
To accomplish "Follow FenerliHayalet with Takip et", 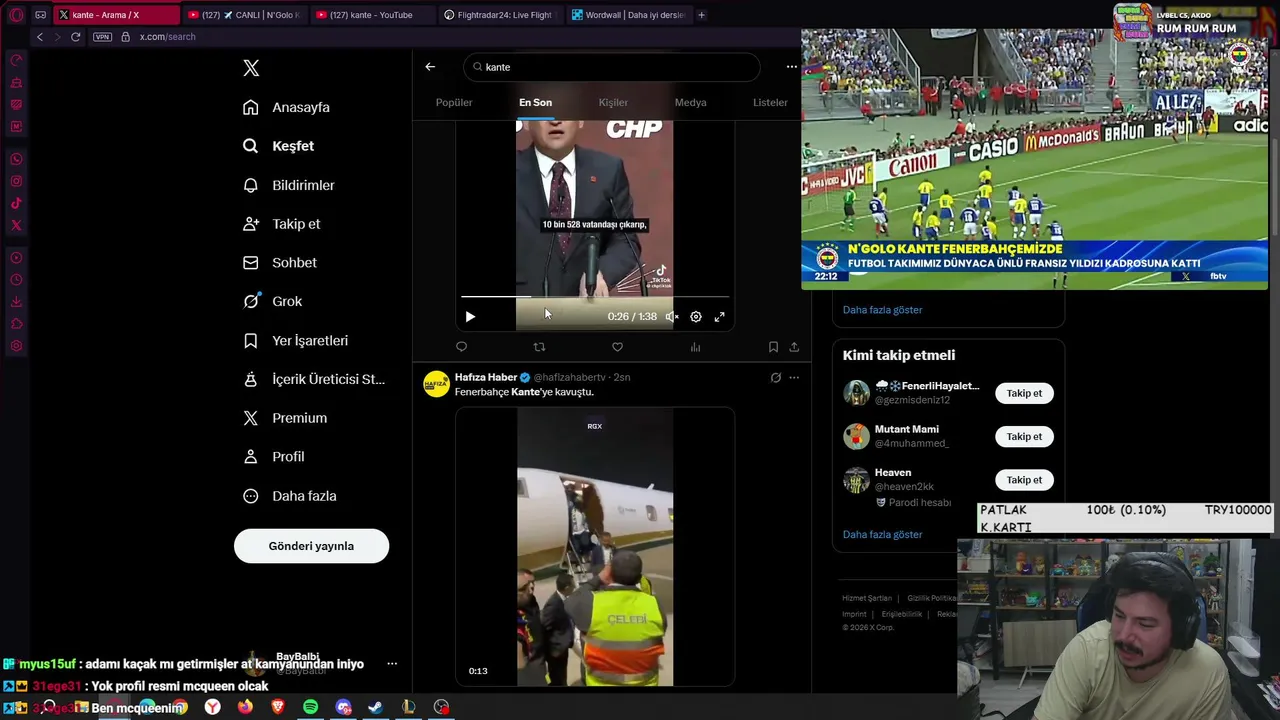I will [1024, 393].
